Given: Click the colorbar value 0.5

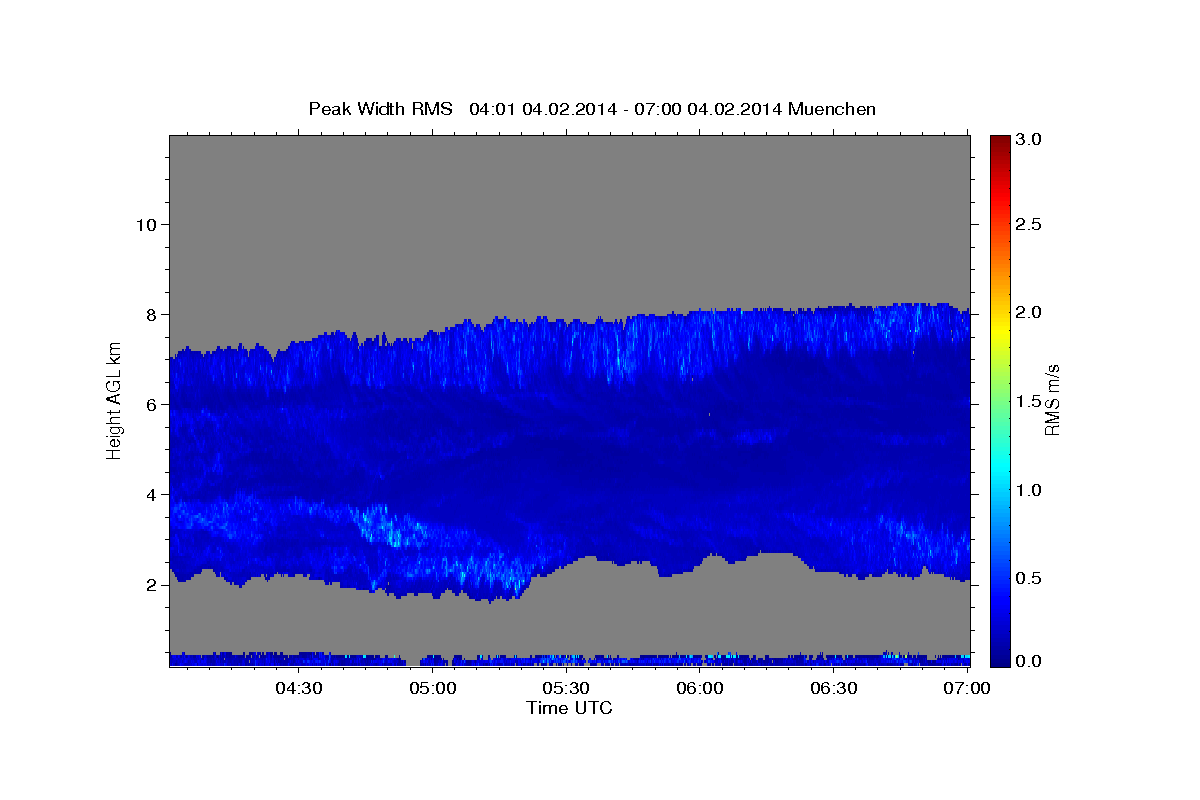Looking at the screenshot, I should [x=1030, y=578].
